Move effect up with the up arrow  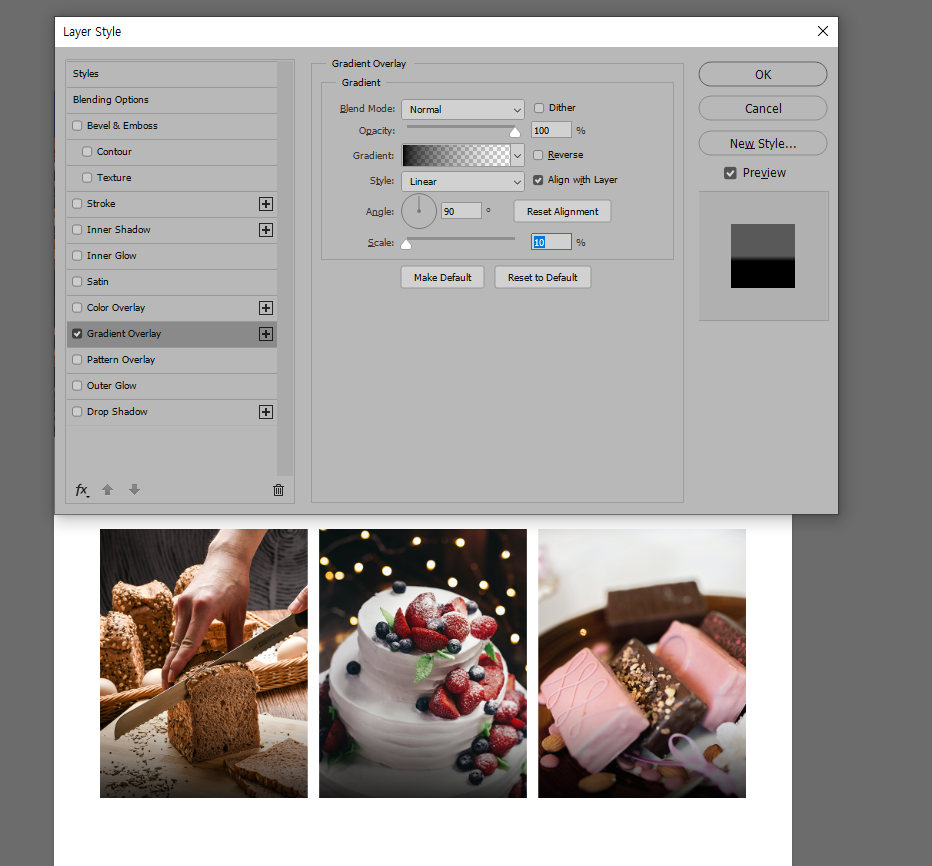[x=107, y=490]
